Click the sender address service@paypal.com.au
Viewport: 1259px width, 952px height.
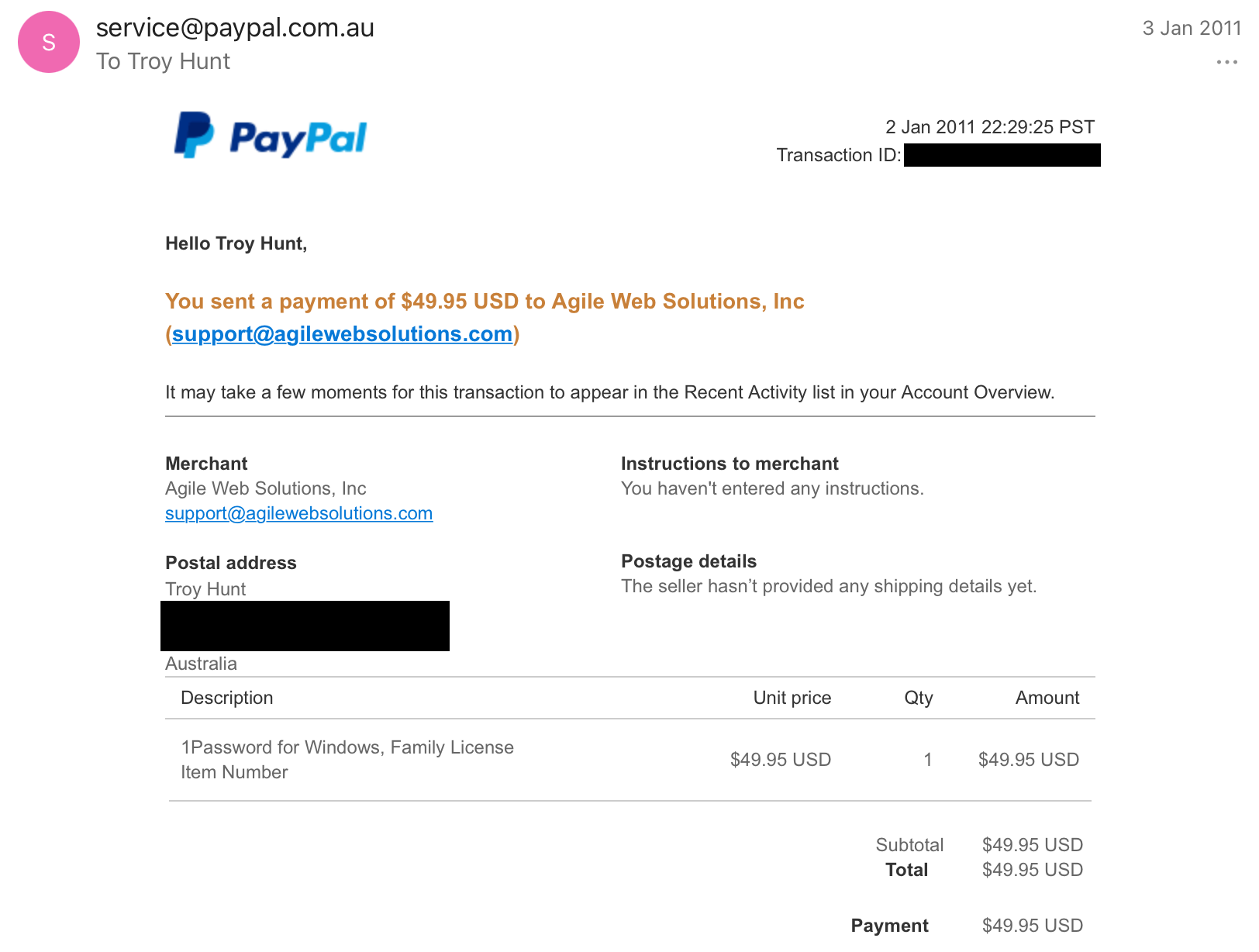[x=235, y=28]
